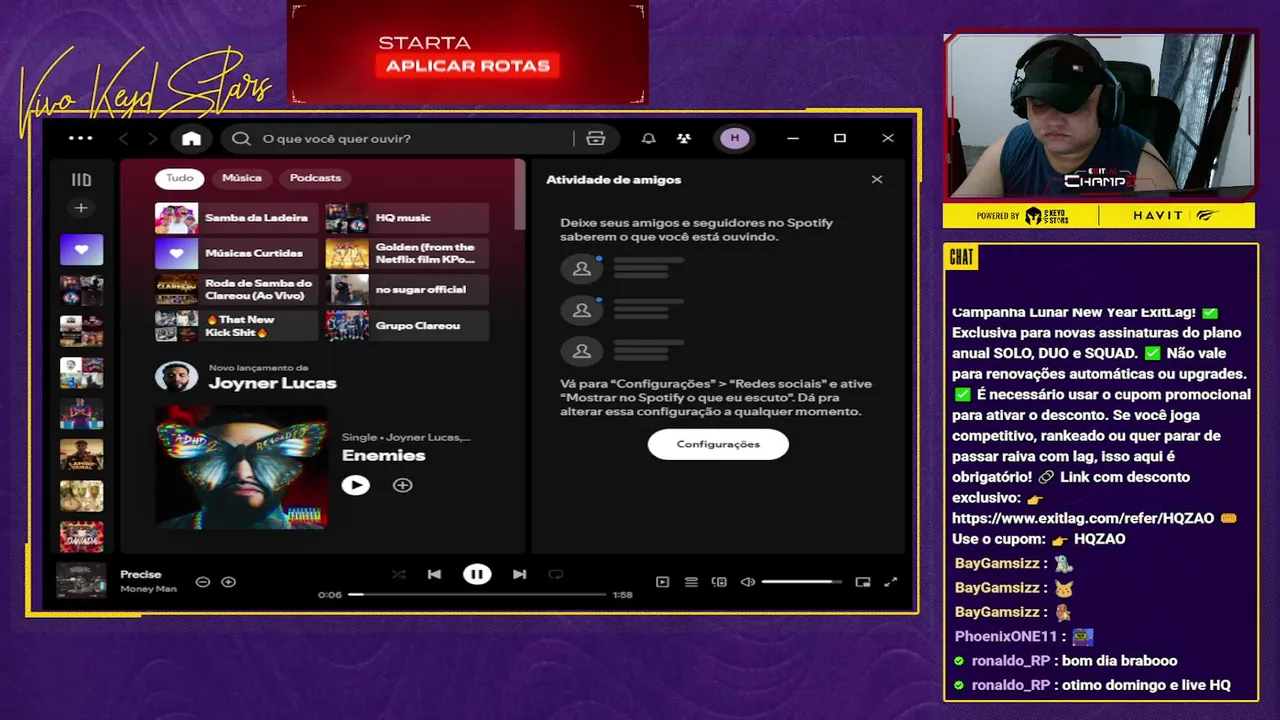The image size is (1280, 720).
Task: Go back with the left arrow
Action: point(124,138)
